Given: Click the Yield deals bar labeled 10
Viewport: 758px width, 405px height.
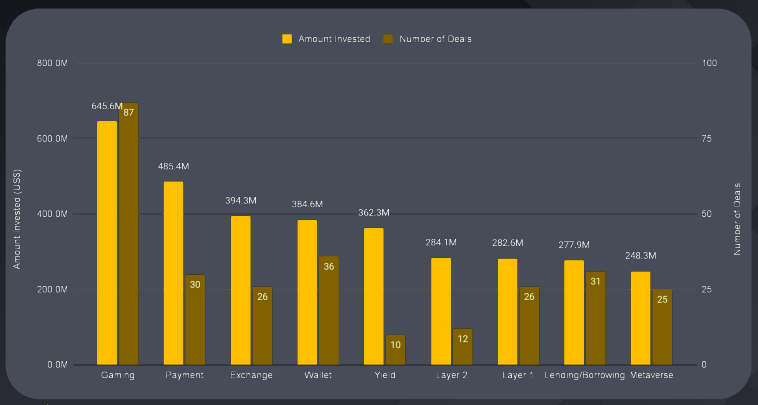Looking at the screenshot, I should 395,350.
